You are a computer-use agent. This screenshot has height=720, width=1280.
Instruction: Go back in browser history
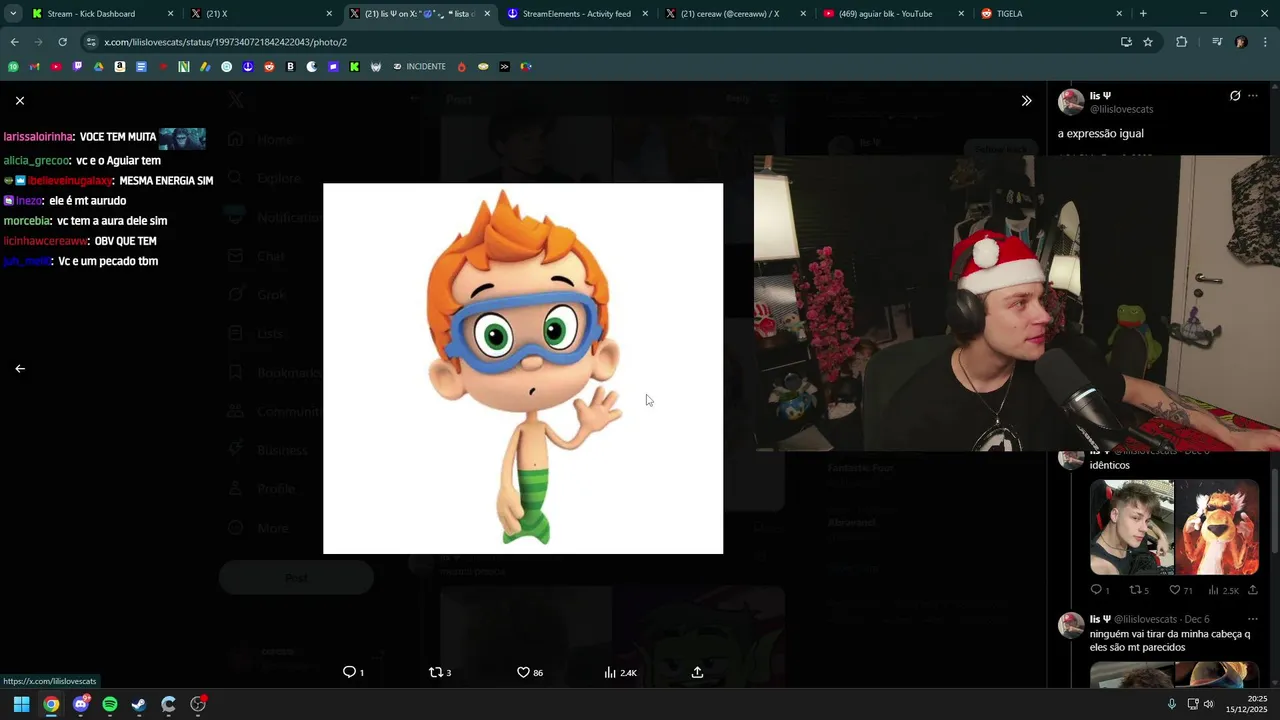click(x=14, y=42)
